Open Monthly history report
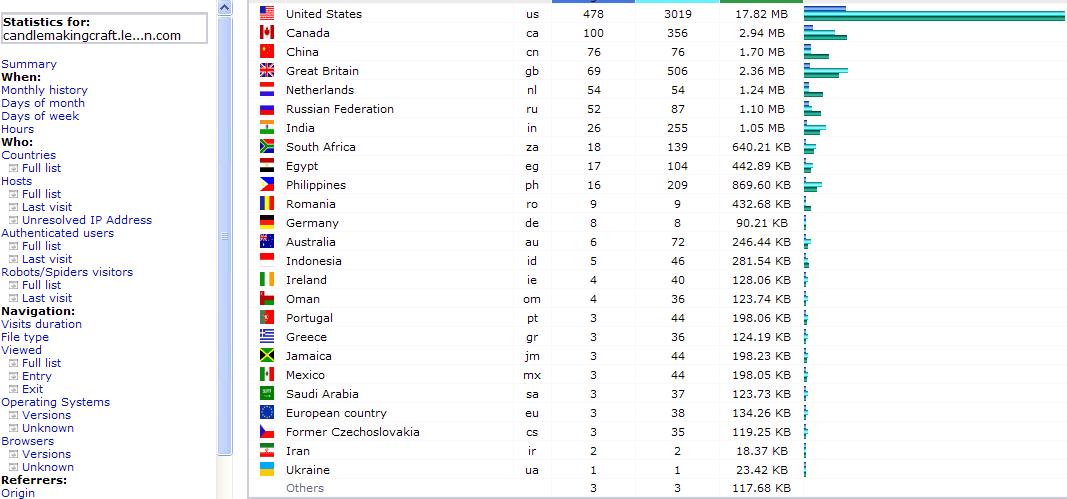 [44, 90]
